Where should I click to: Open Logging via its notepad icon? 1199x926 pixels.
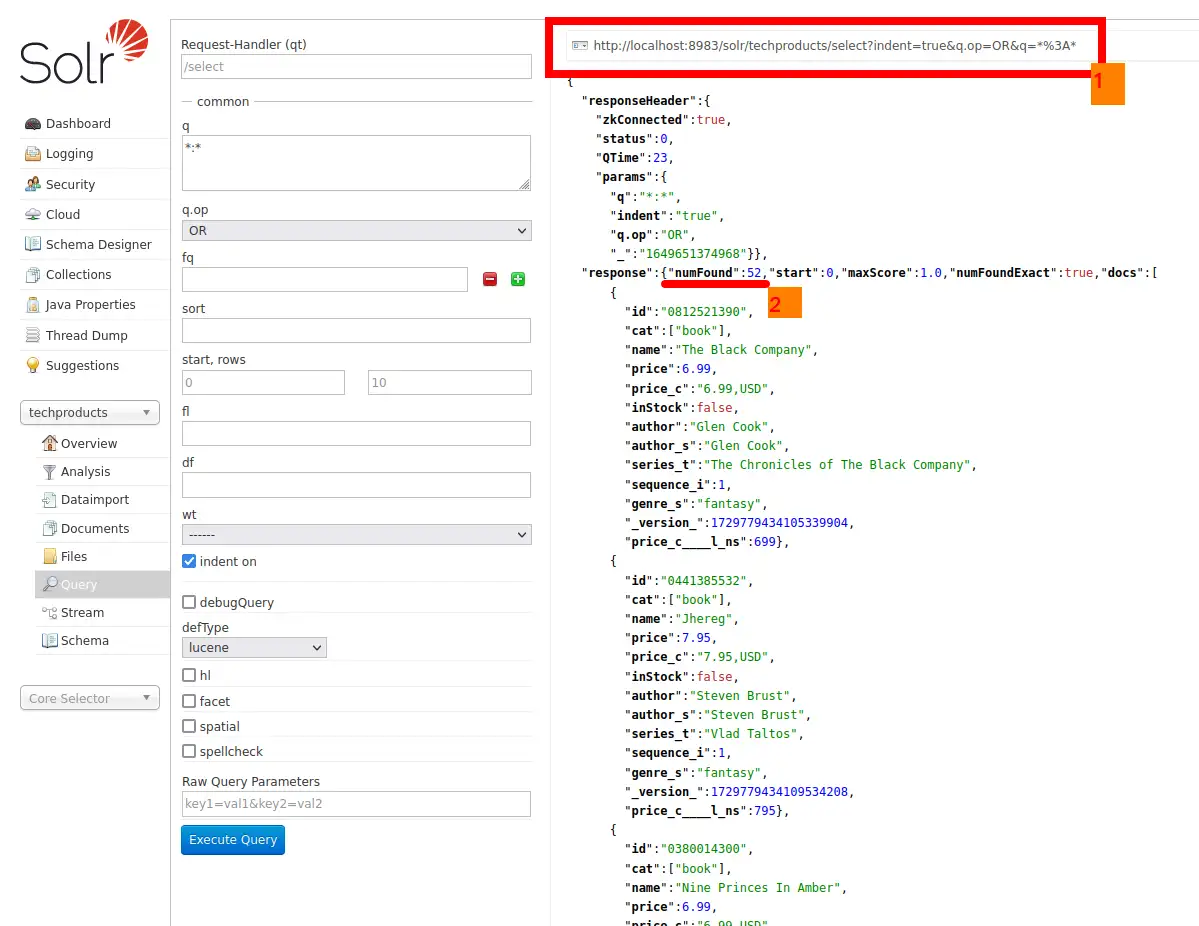click(33, 154)
